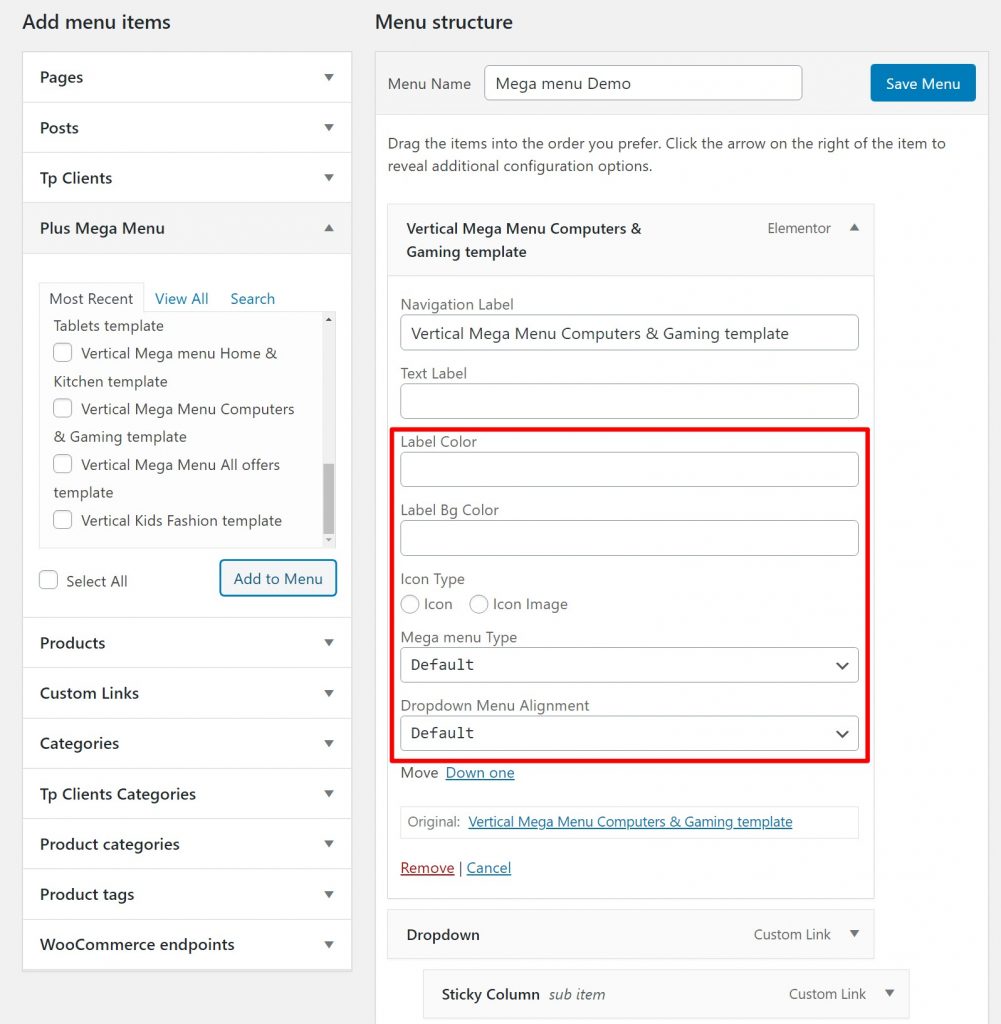Collapse the Vertical Mega Menu item arrow

(x=854, y=228)
